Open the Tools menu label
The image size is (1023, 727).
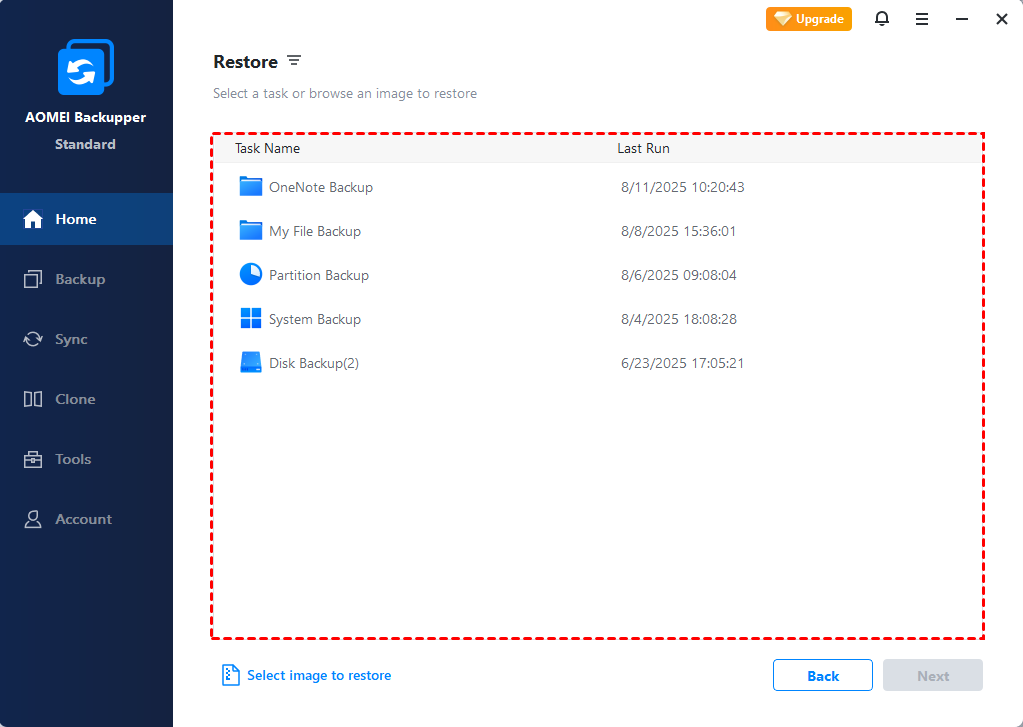(x=73, y=459)
